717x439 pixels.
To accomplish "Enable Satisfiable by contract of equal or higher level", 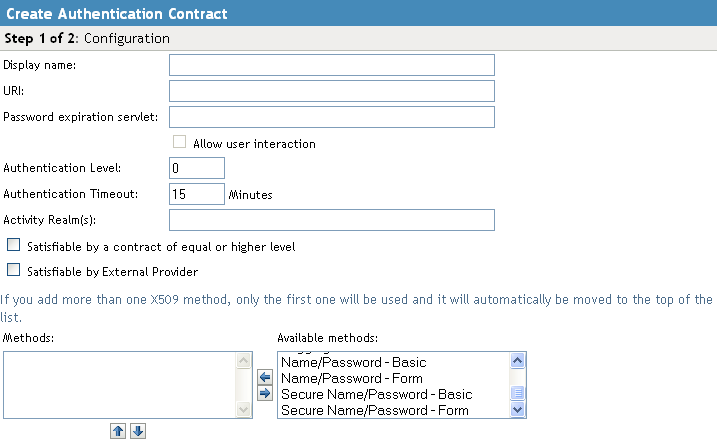I will pos(13,245).
